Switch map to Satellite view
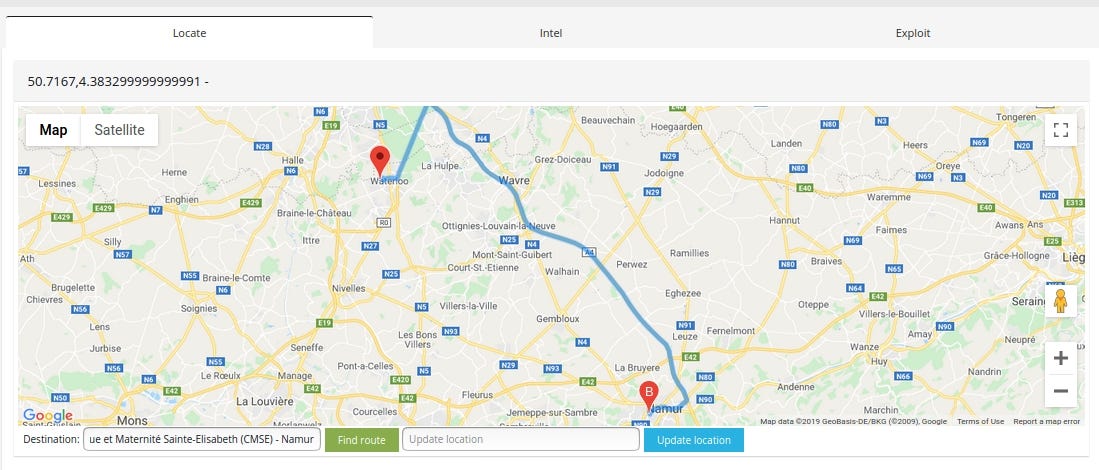 click(x=119, y=130)
